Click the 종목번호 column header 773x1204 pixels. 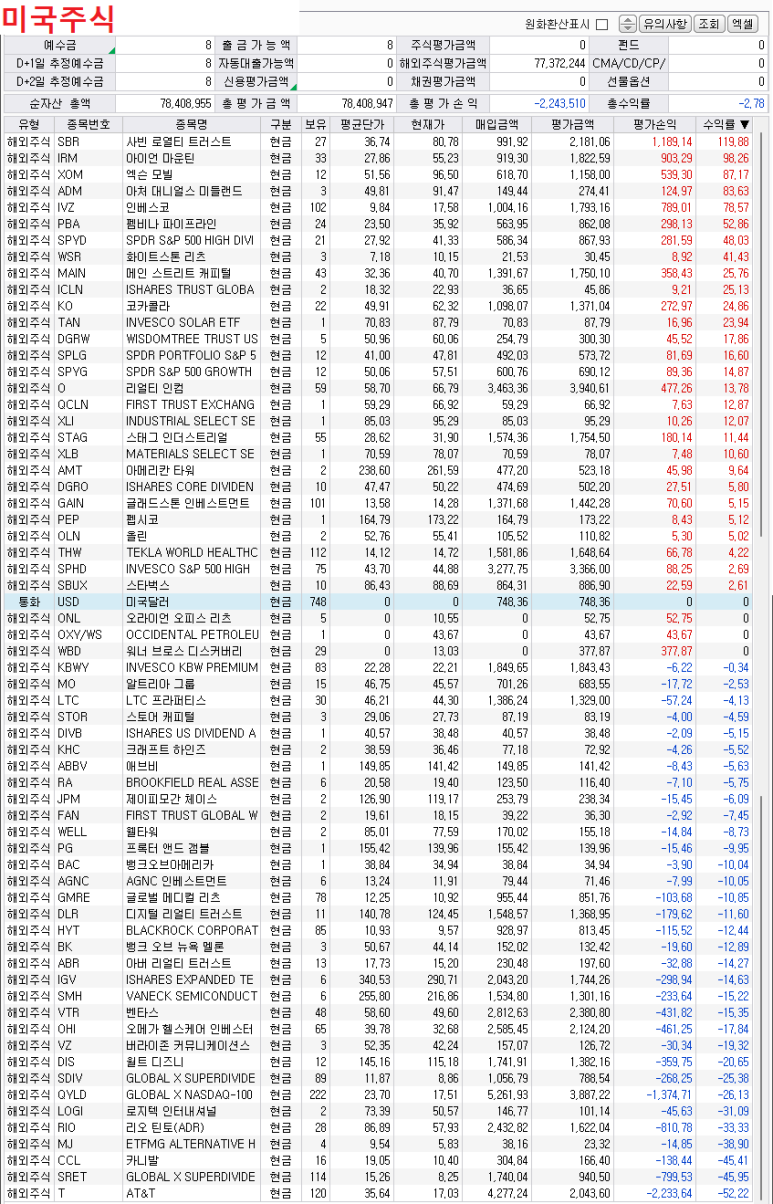89,124
